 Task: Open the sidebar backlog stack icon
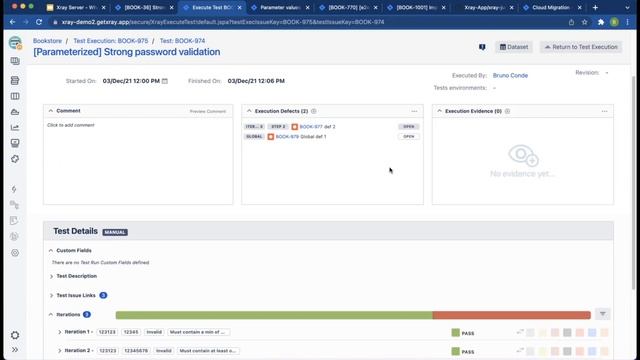(15, 80)
